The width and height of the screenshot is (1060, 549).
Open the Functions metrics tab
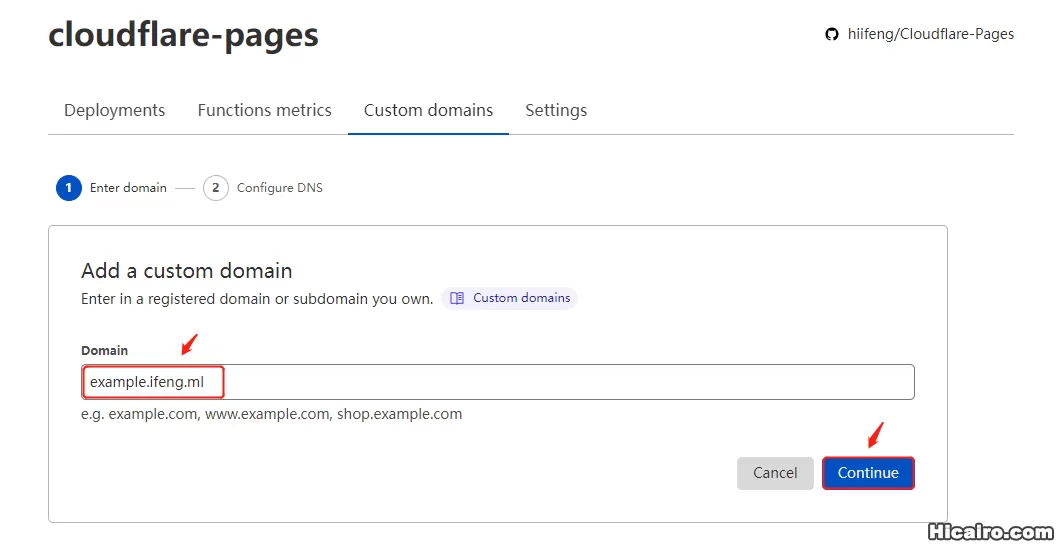coord(264,110)
